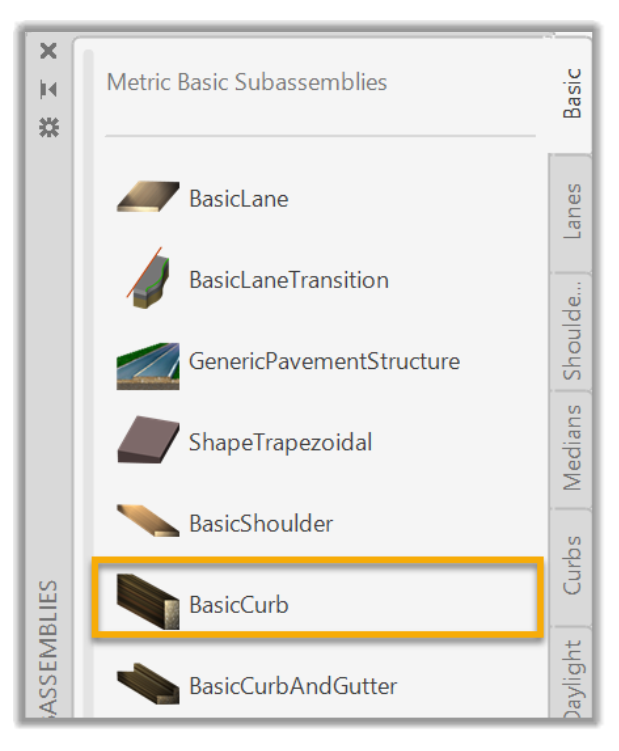Viewport: 619px width, 751px height.
Task: Click the ShapeTrapezoidal shape icon
Action: click(x=148, y=441)
